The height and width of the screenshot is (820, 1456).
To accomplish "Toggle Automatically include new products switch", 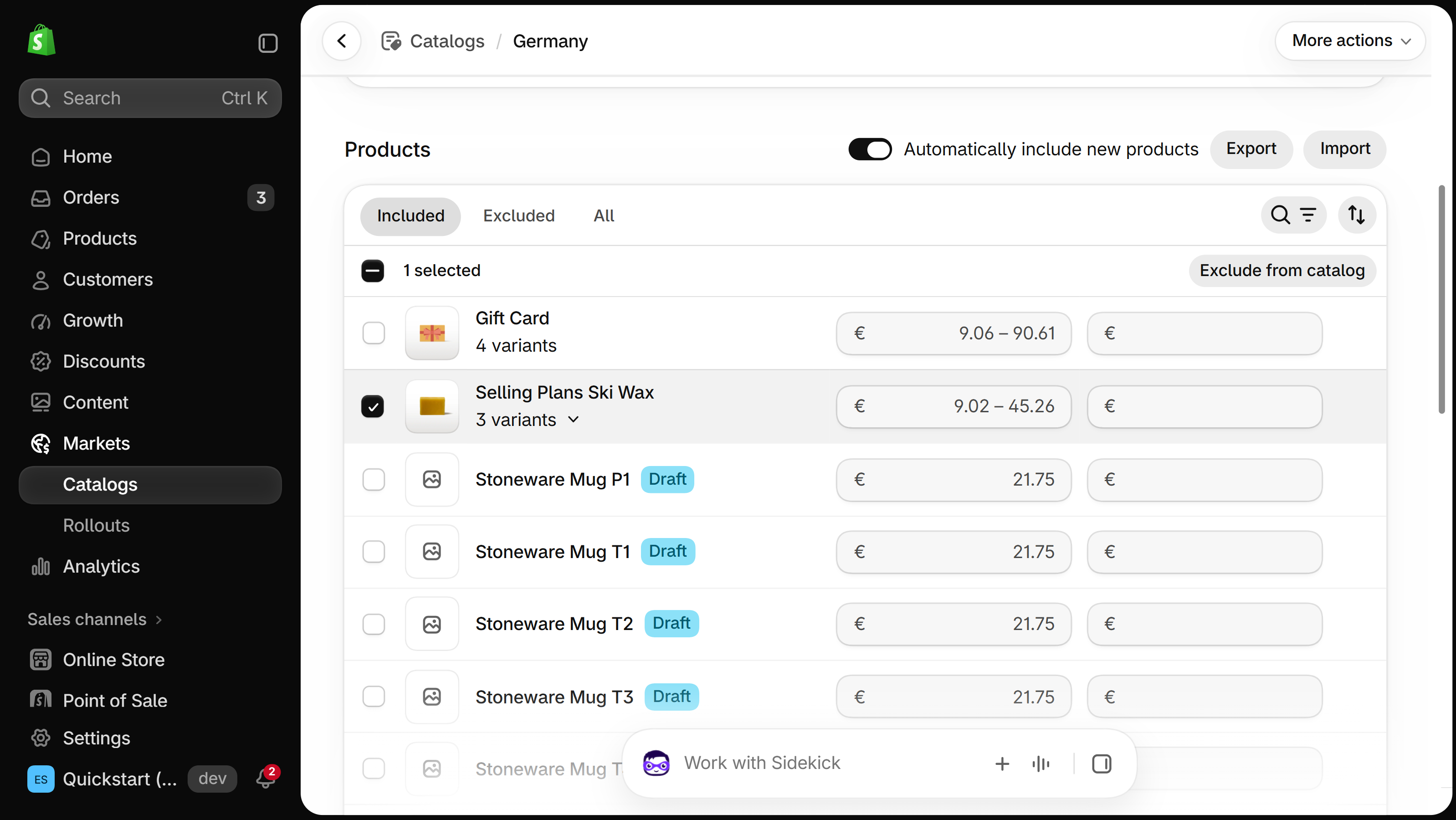I will 870,149.
